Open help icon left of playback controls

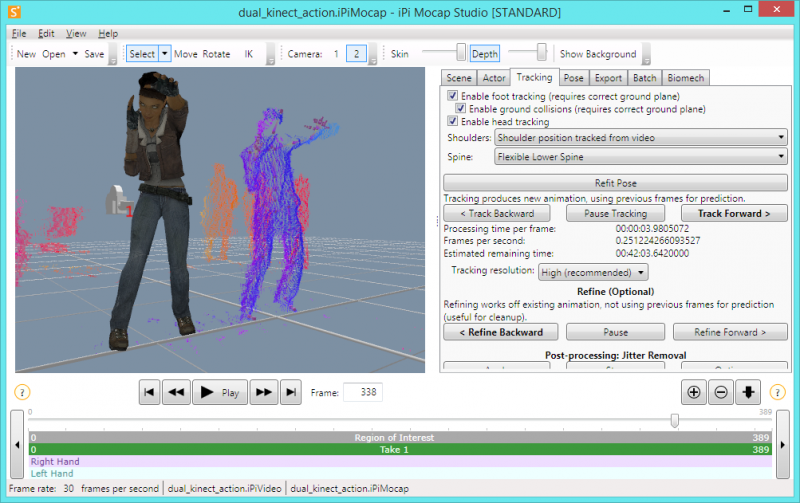click(x=22, y=392)
